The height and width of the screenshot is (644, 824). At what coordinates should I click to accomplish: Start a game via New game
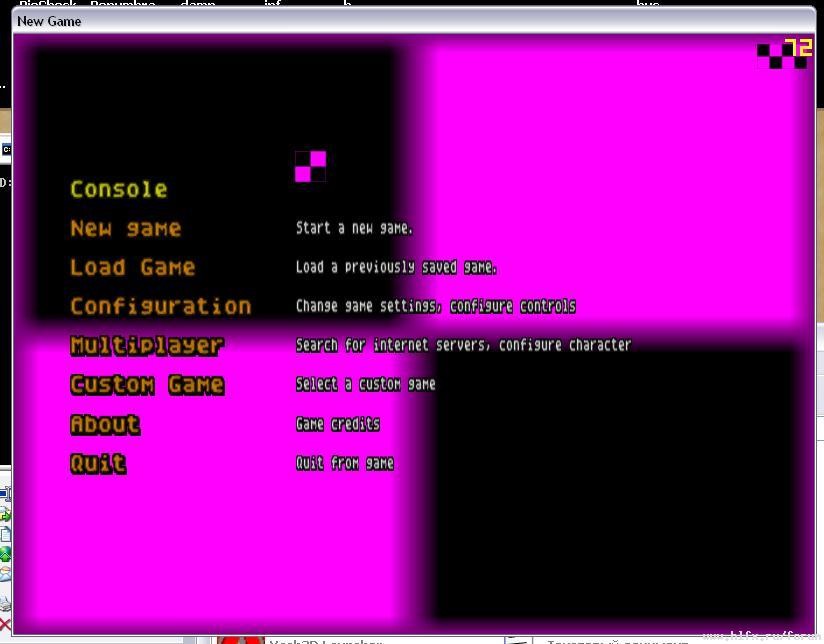click(125, 229)
